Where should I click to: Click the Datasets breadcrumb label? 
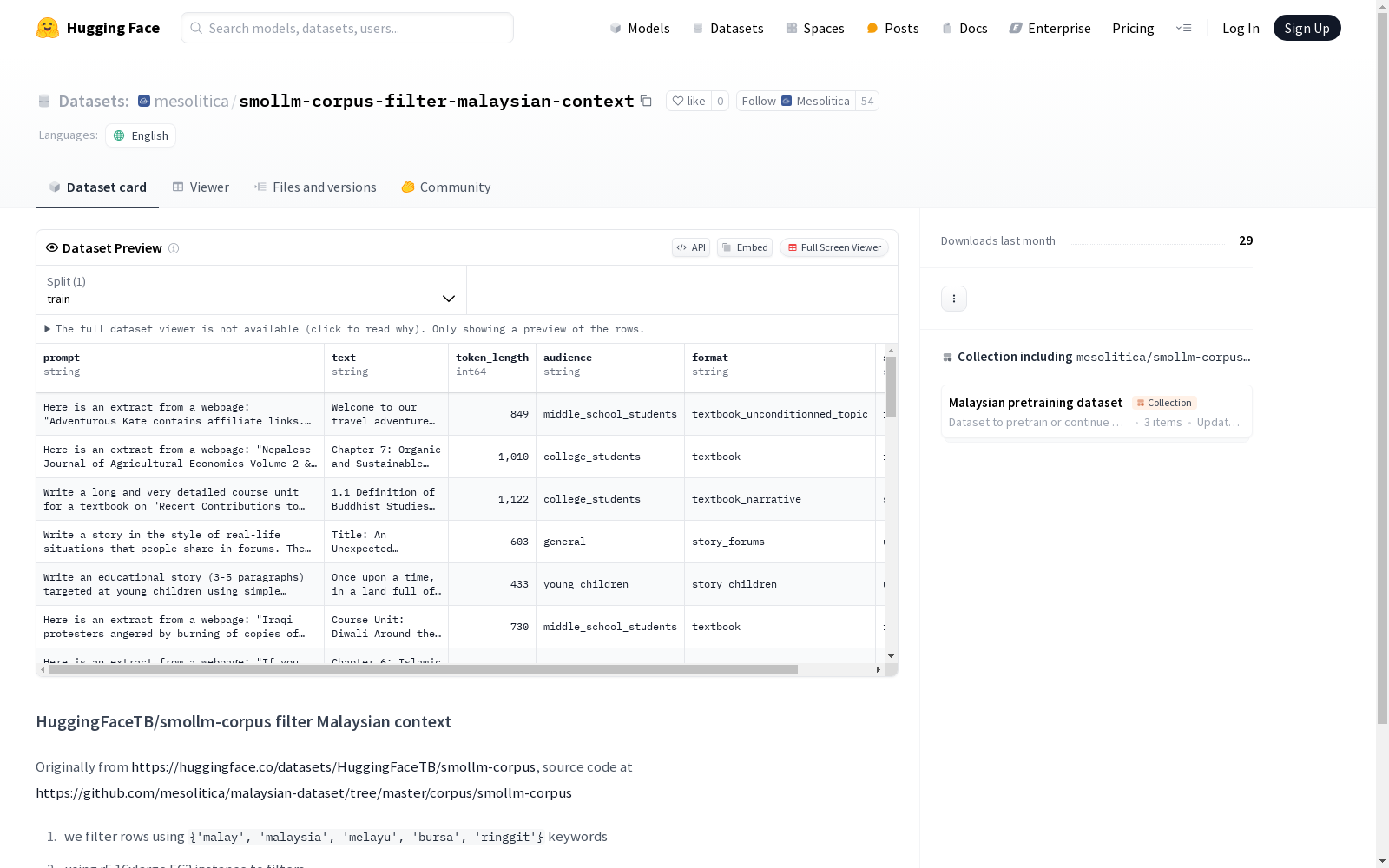coord(94,101)
